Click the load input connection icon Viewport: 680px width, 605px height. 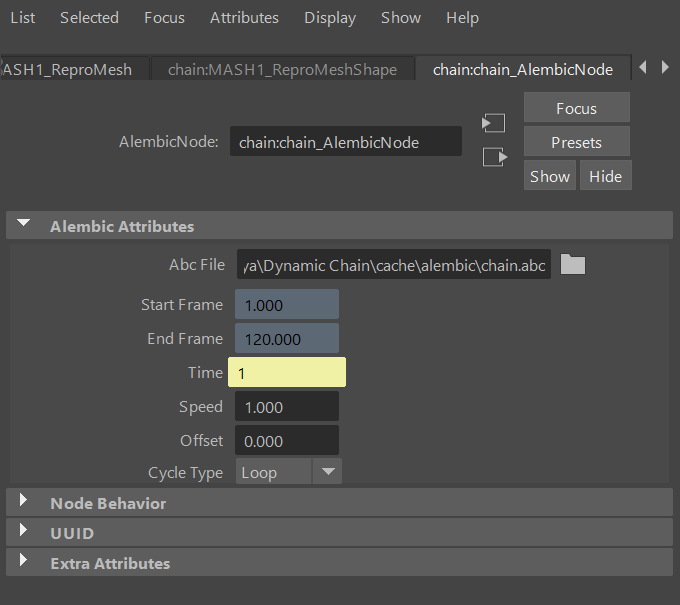pyautogui.click(x=494, y=123)
